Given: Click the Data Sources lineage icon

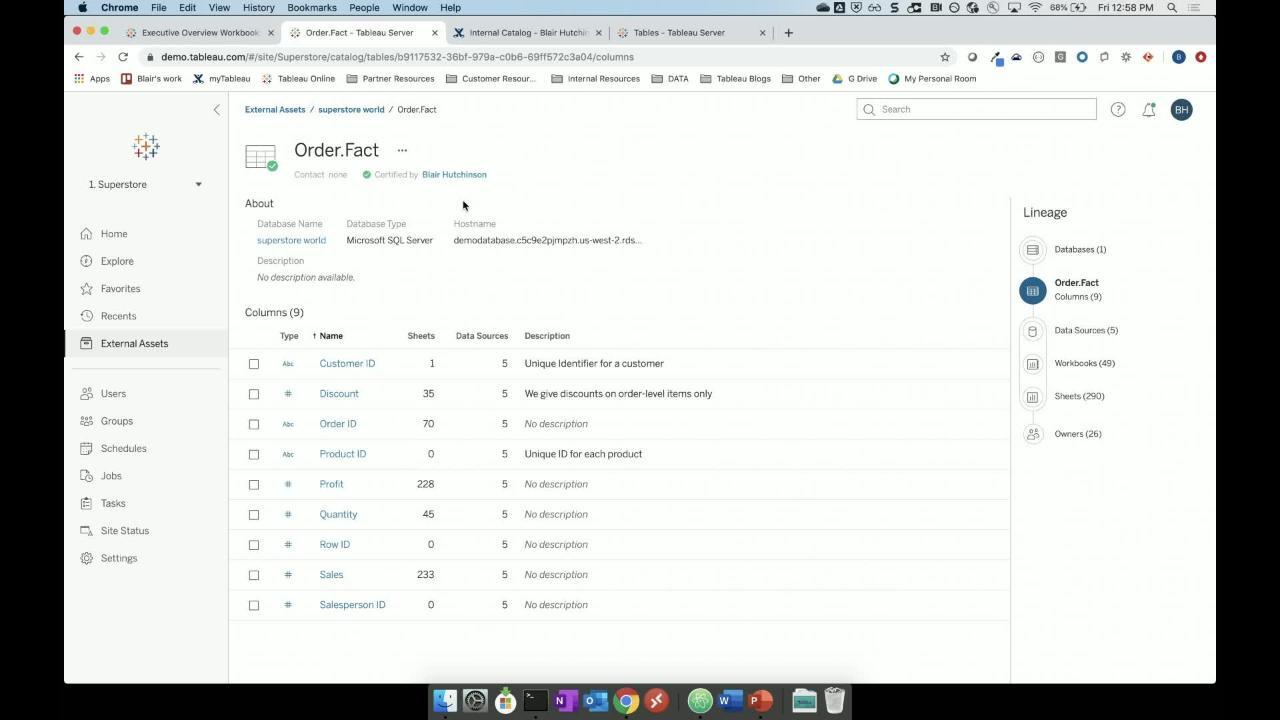Looking at the screenshot, I should (x=1033, y=331).
